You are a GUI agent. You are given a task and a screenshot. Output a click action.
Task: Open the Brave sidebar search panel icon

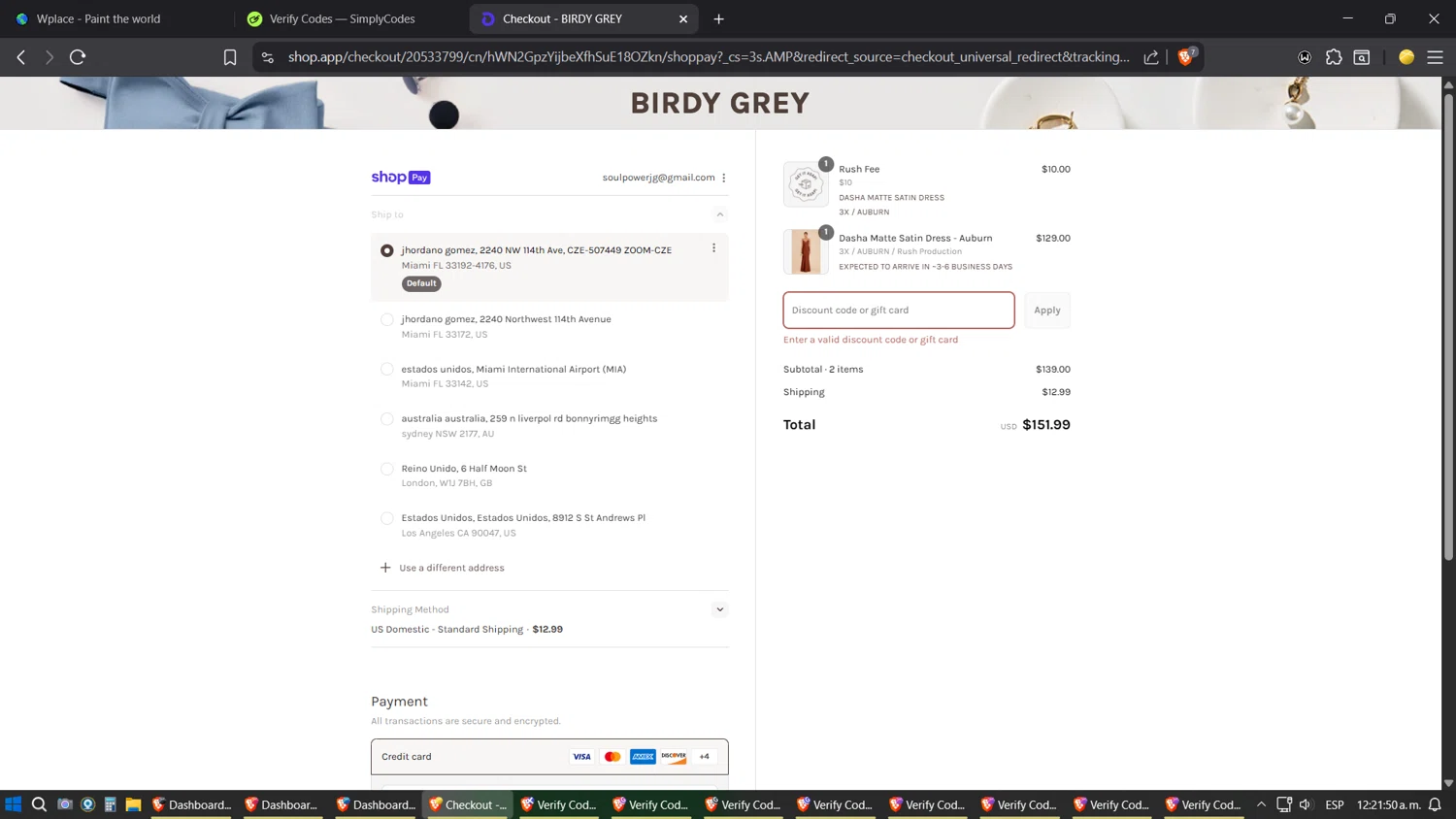(1362, 57)
